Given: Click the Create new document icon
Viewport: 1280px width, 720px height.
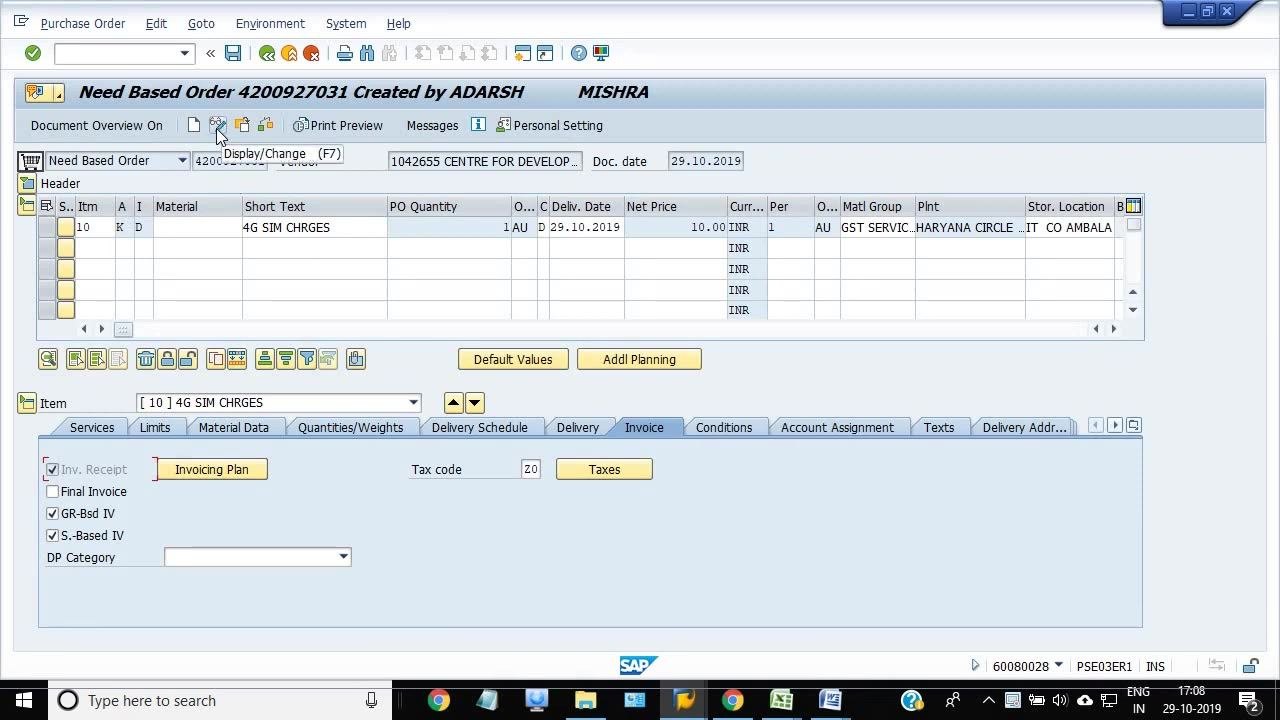Looking at the screenshot, I should [194, 125].
